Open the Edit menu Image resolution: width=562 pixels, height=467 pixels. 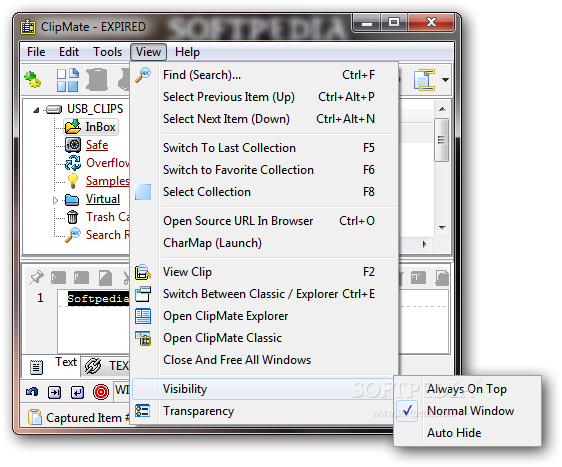click(x=68, y=52)
